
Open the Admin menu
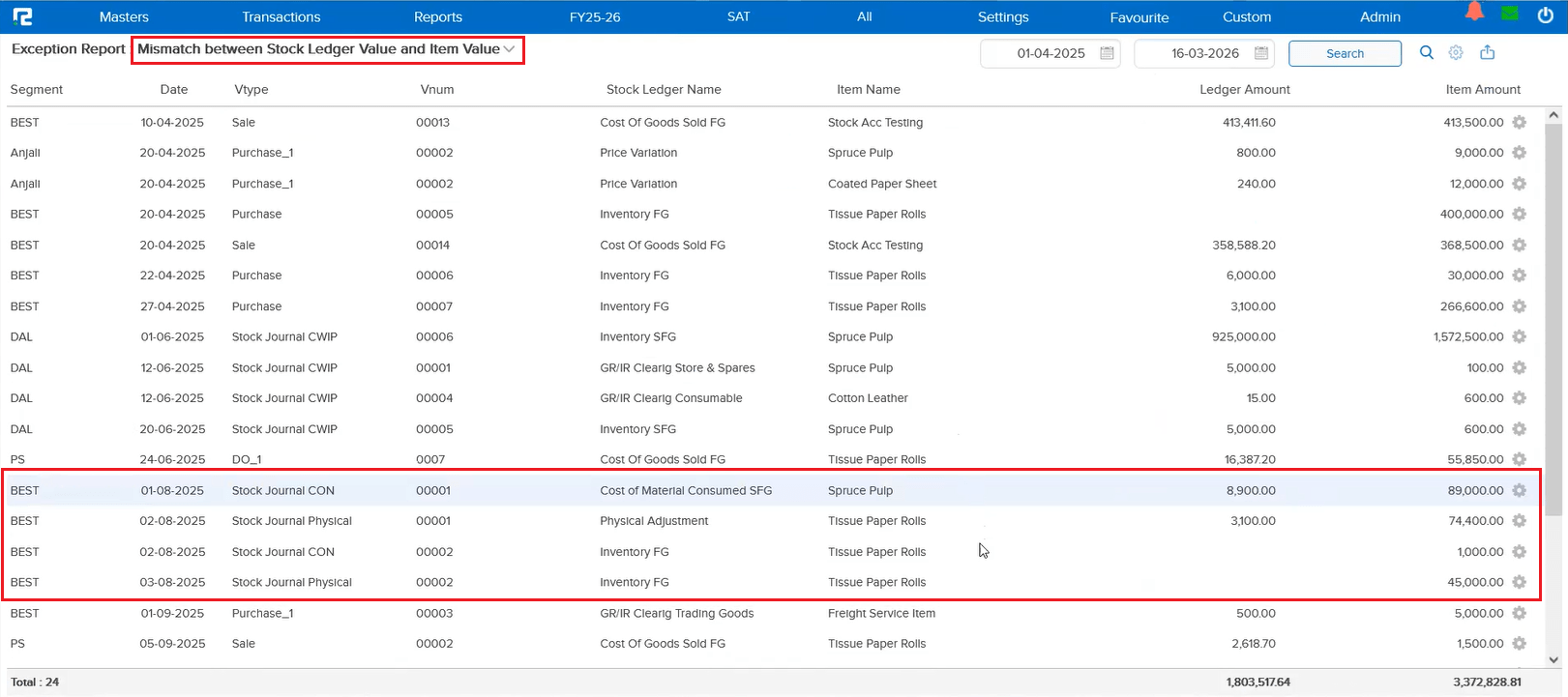(1380, 16)
